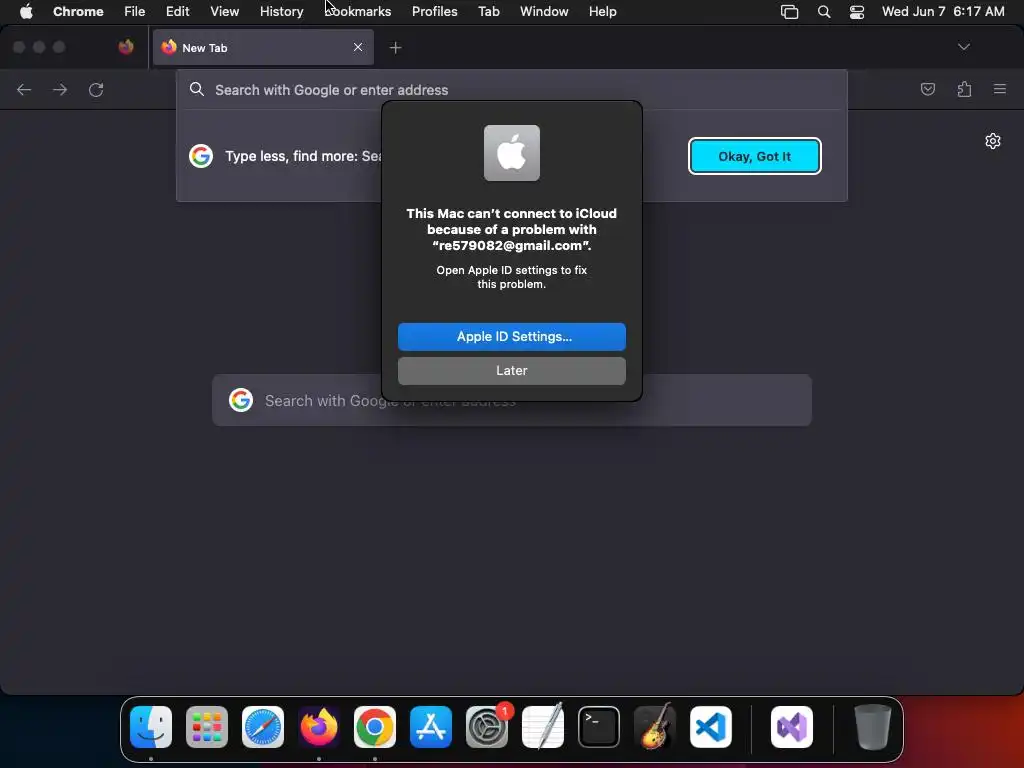Open the extensions puzzle icon
1024x768 pixels.
[964, 89]
